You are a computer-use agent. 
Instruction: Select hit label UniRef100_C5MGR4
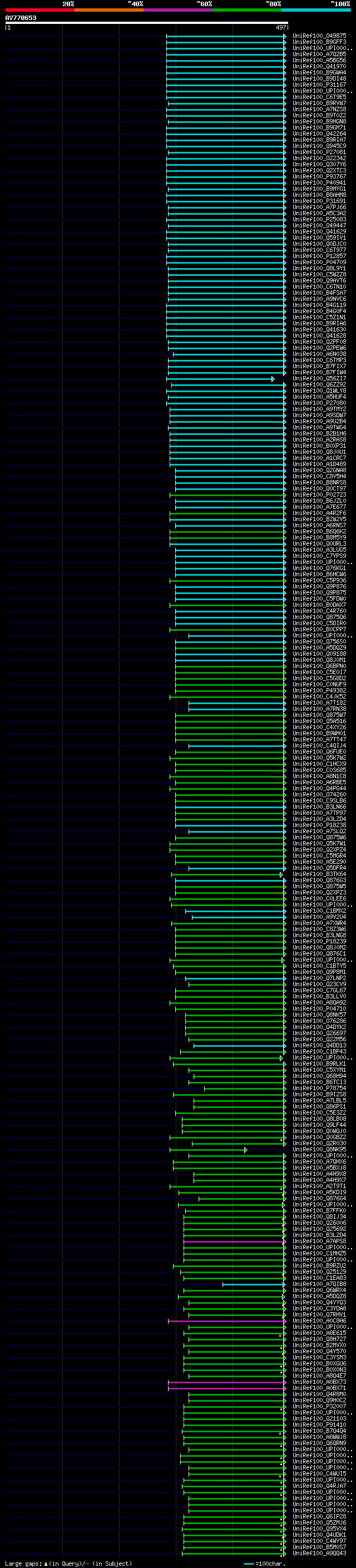[x=319, y=856]
